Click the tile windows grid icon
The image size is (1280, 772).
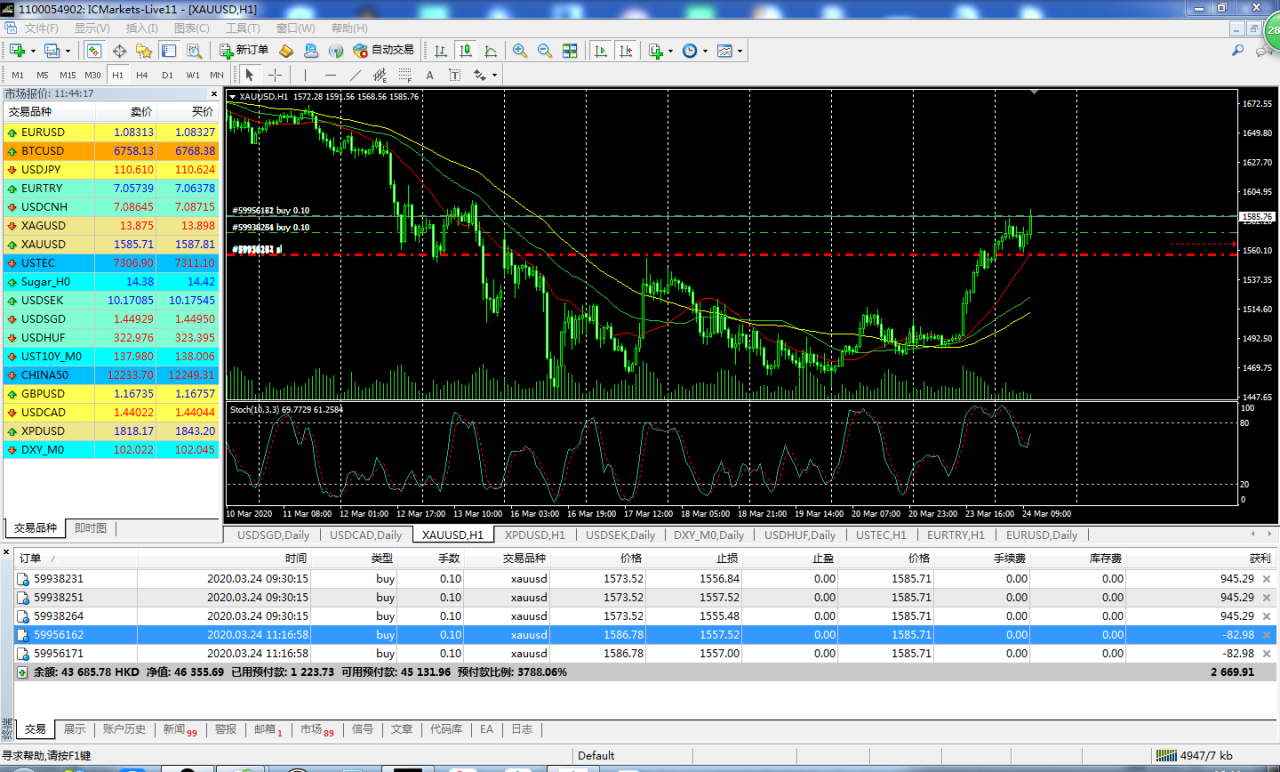click(x=570, y=50)
